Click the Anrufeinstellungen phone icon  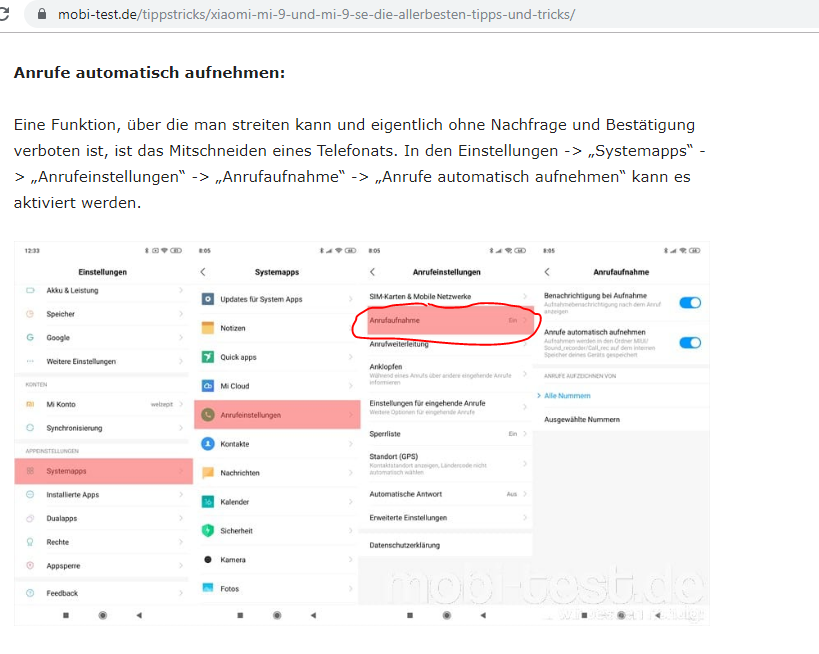(x=208, y=415)
